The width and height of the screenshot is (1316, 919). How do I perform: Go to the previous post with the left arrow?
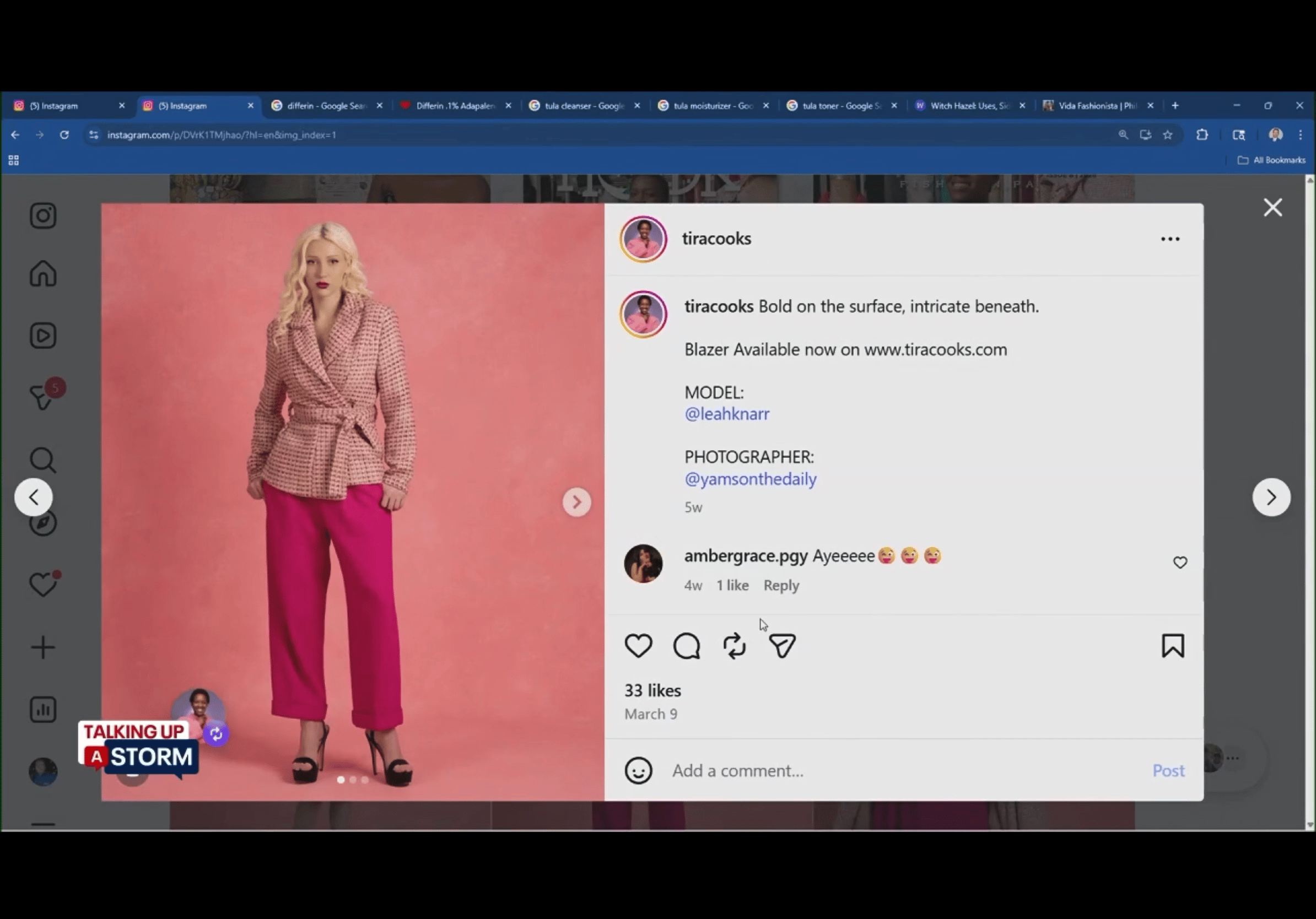coord(33,498)
